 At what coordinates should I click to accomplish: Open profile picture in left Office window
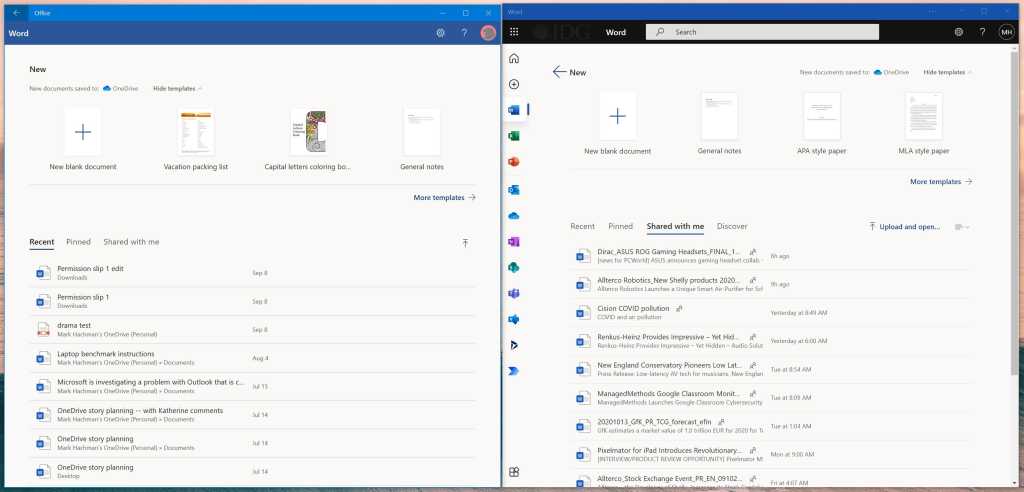[488, 33]
